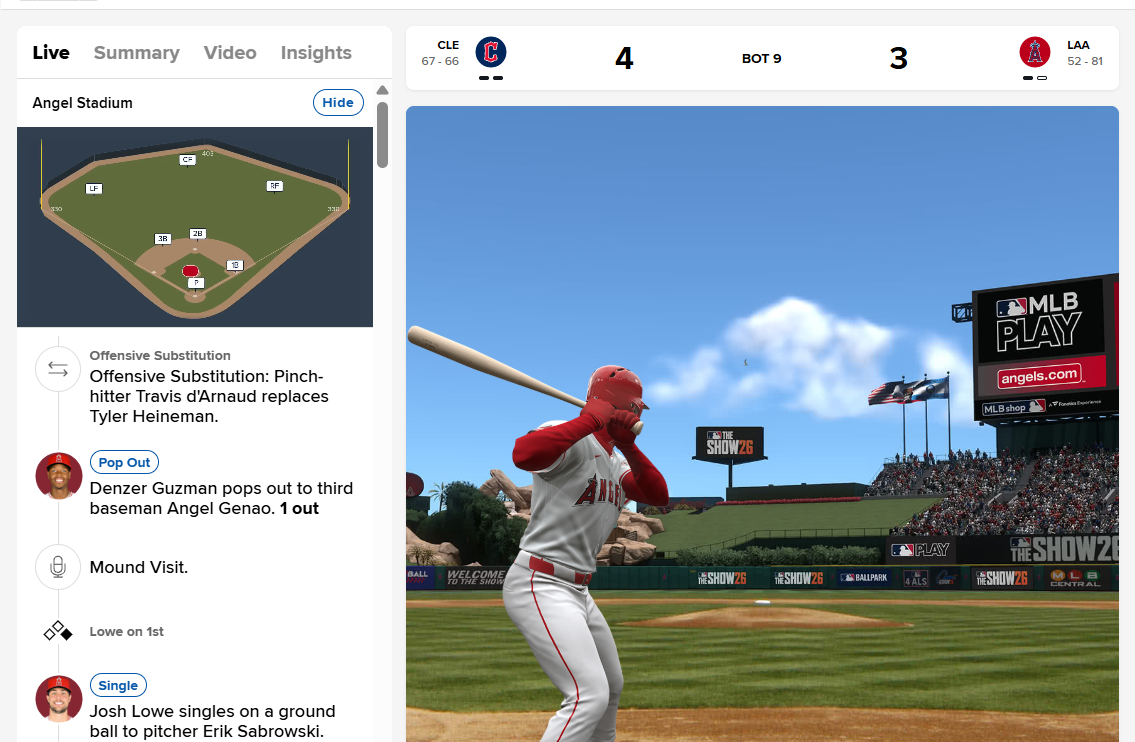Click the scrollbar up arrow in play feed
This screenshot has width=1135, height=742.
tap(382, 90)
